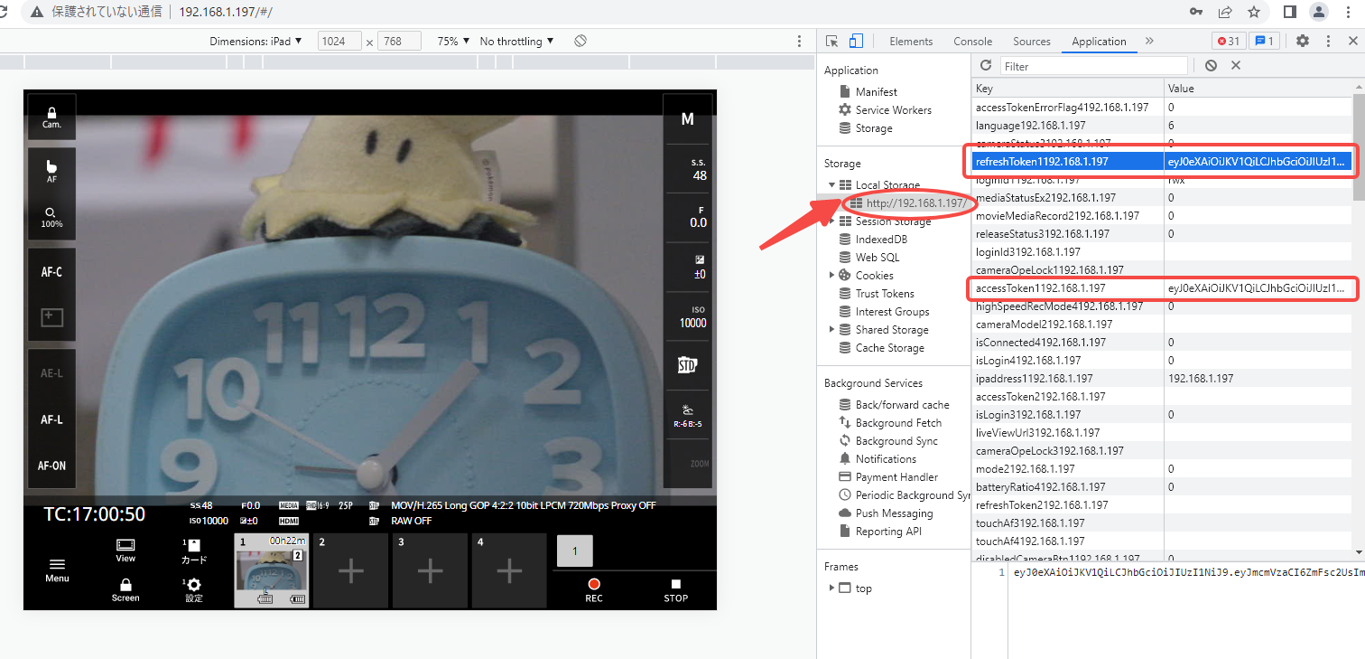Open the AF-C focus mode setting
This screenshot has width=1365, height=659.
coord(52,272)
